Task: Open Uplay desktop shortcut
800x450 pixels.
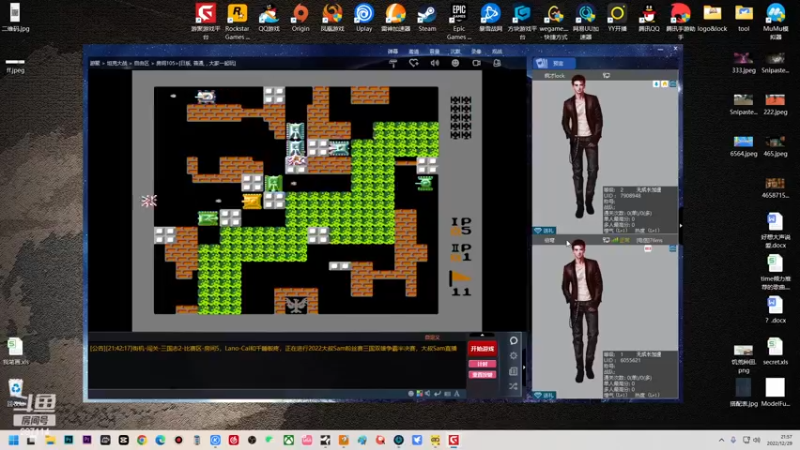Action: pos(364,19)
